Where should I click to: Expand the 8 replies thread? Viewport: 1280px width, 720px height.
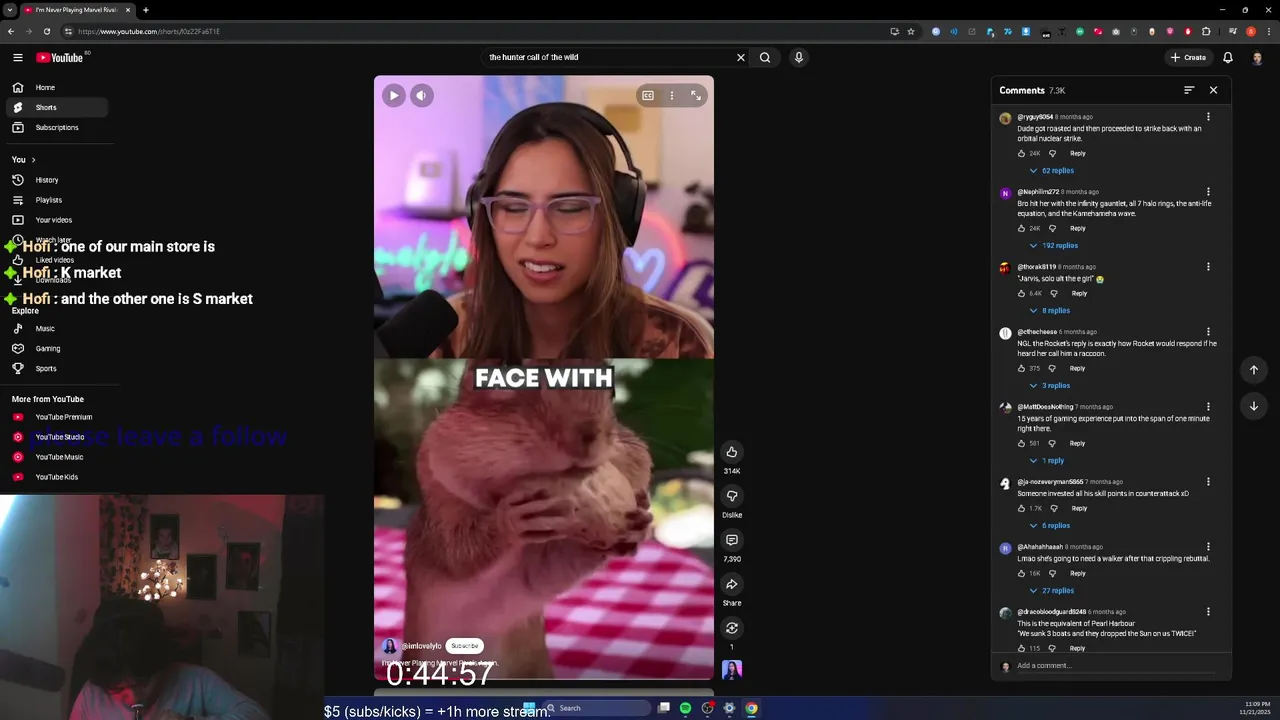pos(1050,311)
